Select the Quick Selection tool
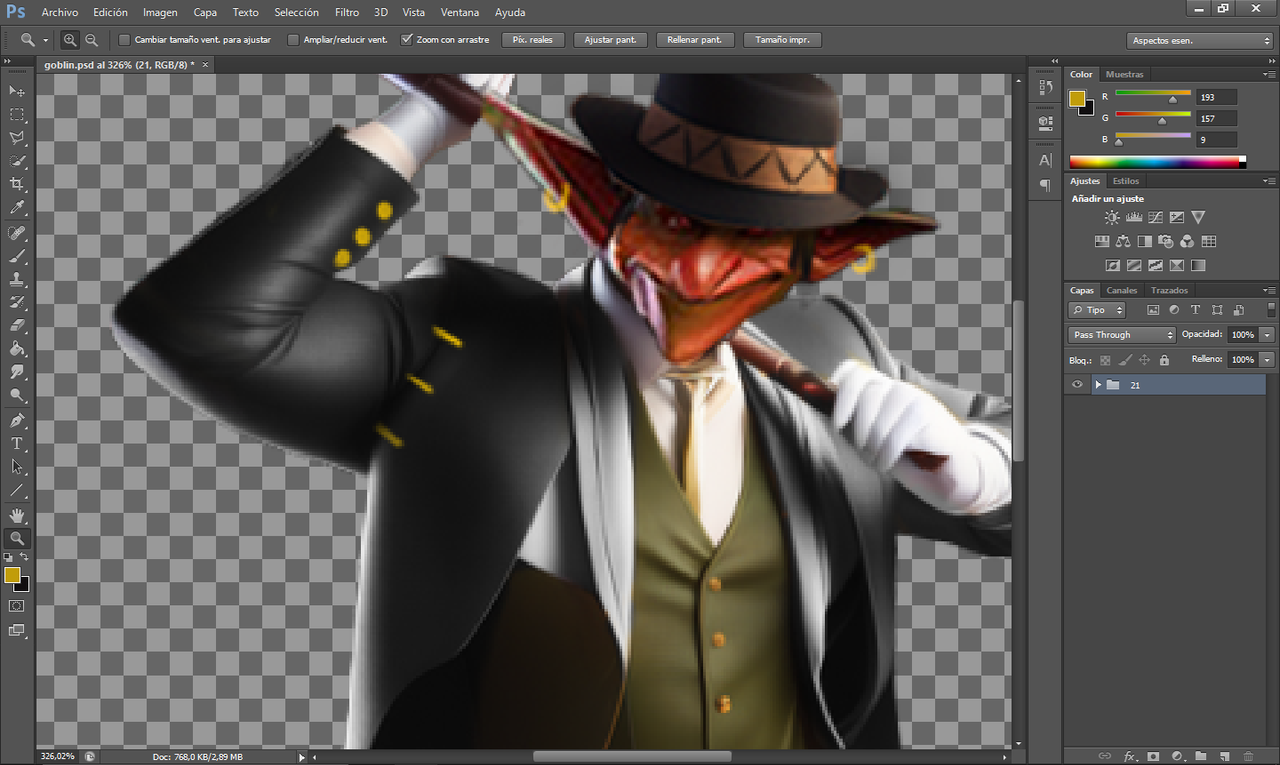This screenshot has height=765, width=1280. click(17, 161)
